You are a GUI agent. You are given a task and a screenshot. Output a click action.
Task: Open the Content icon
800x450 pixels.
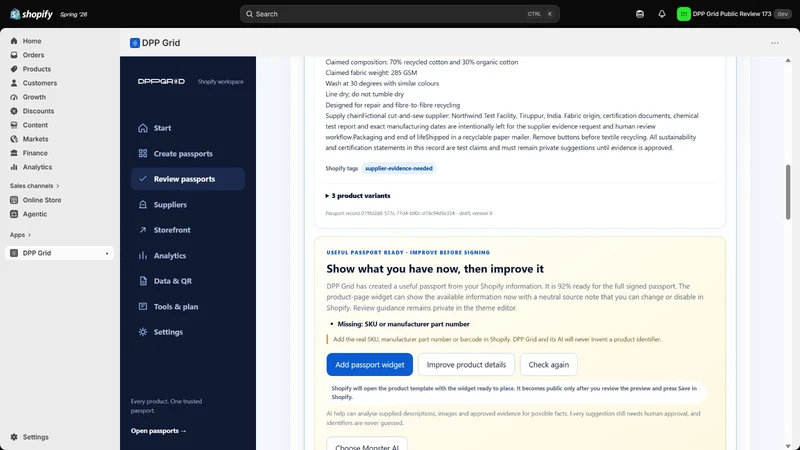14,124
